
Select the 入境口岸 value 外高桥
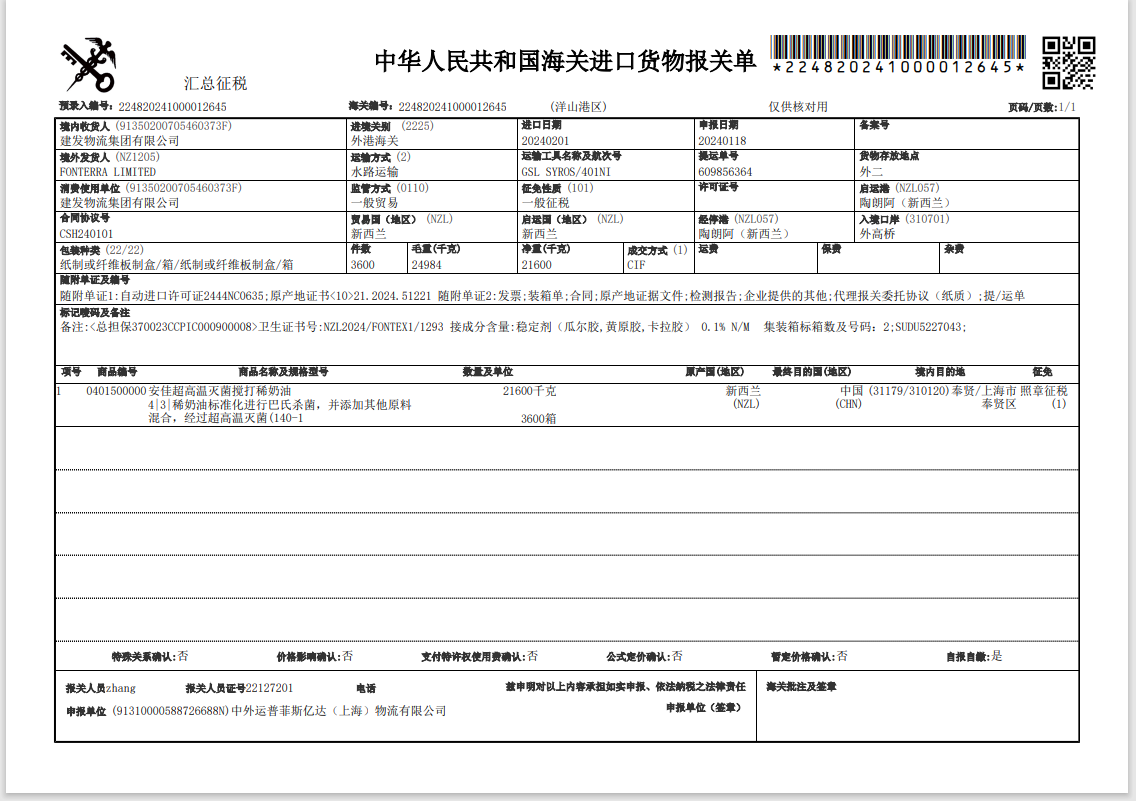pyautogui.click(x=877, y=234)
